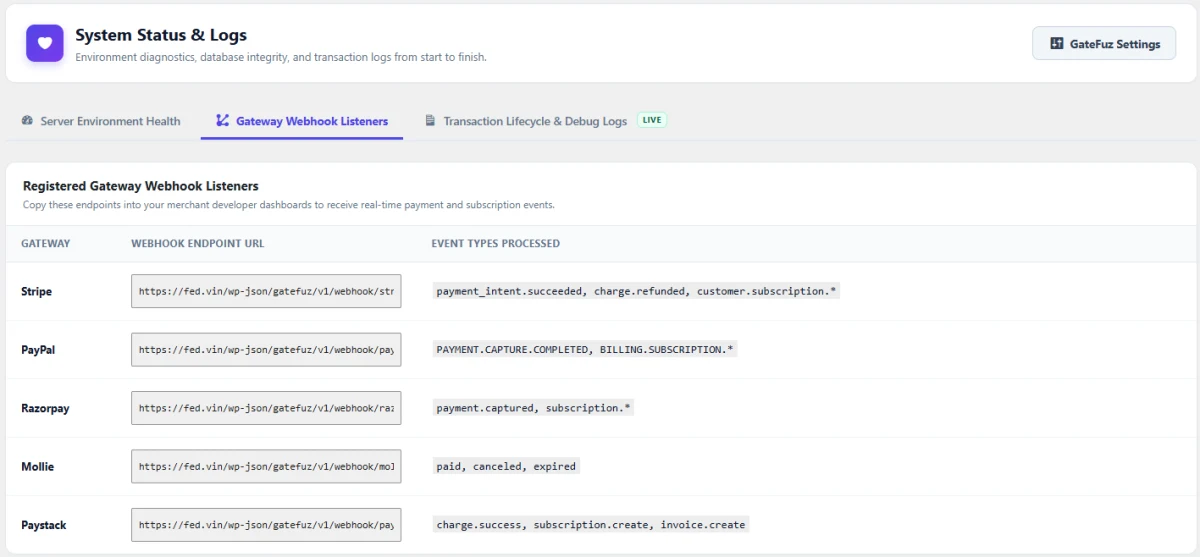Click the settings icon in GateFuz Settings button
Image resolution: width=1200 pixels, height=557 pixels.
(x=1056, y=44)
